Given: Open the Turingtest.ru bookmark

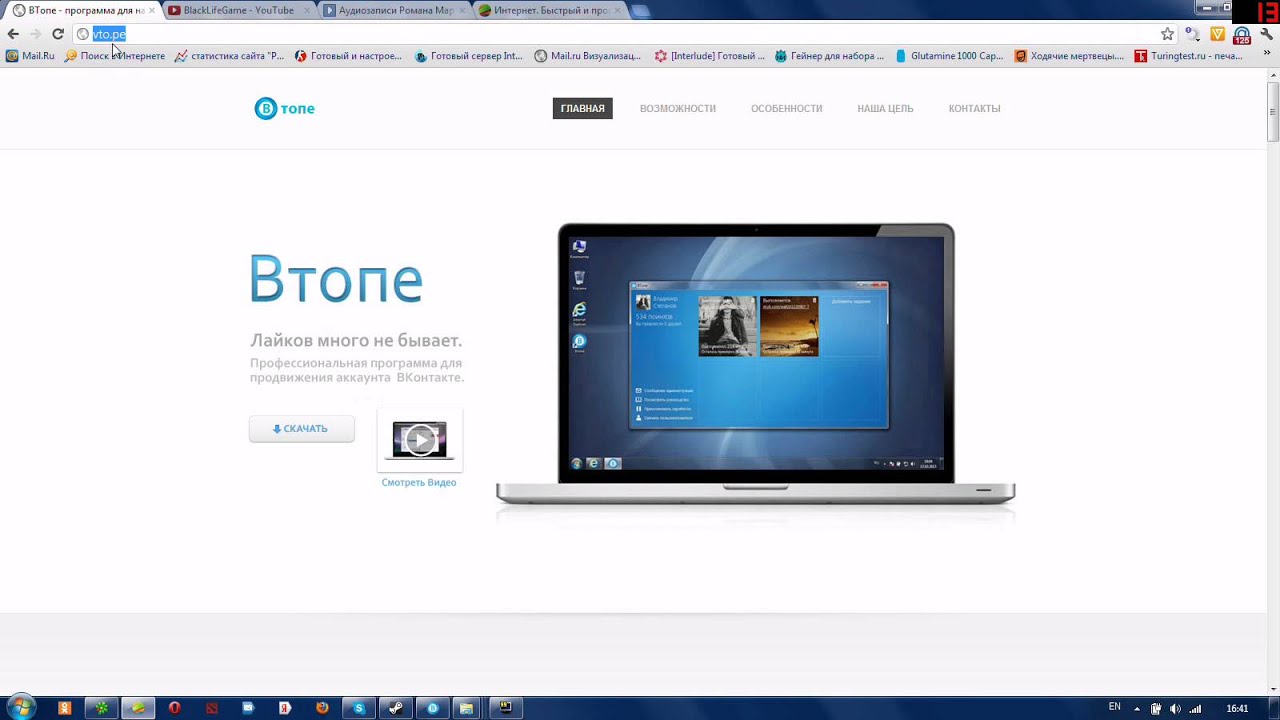Looking at the screenshot, I should pos(1188,56).
